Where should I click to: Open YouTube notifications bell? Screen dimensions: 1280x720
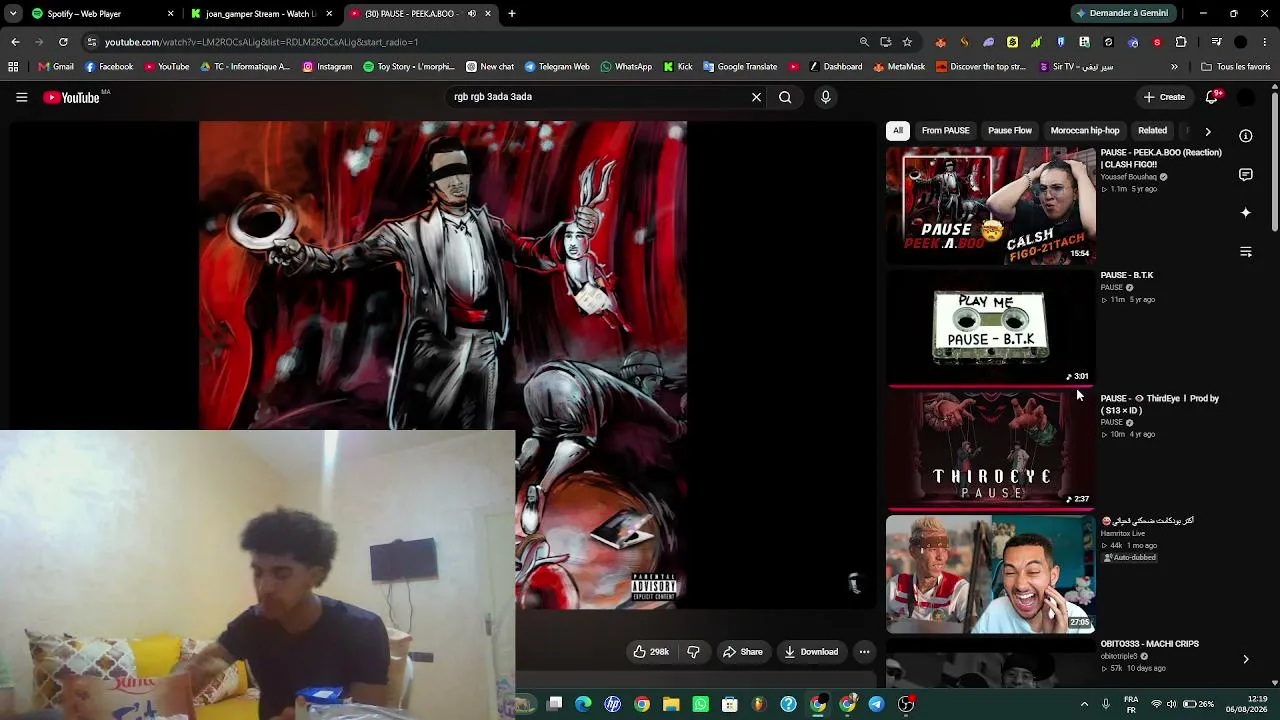tap(1212, 97)
